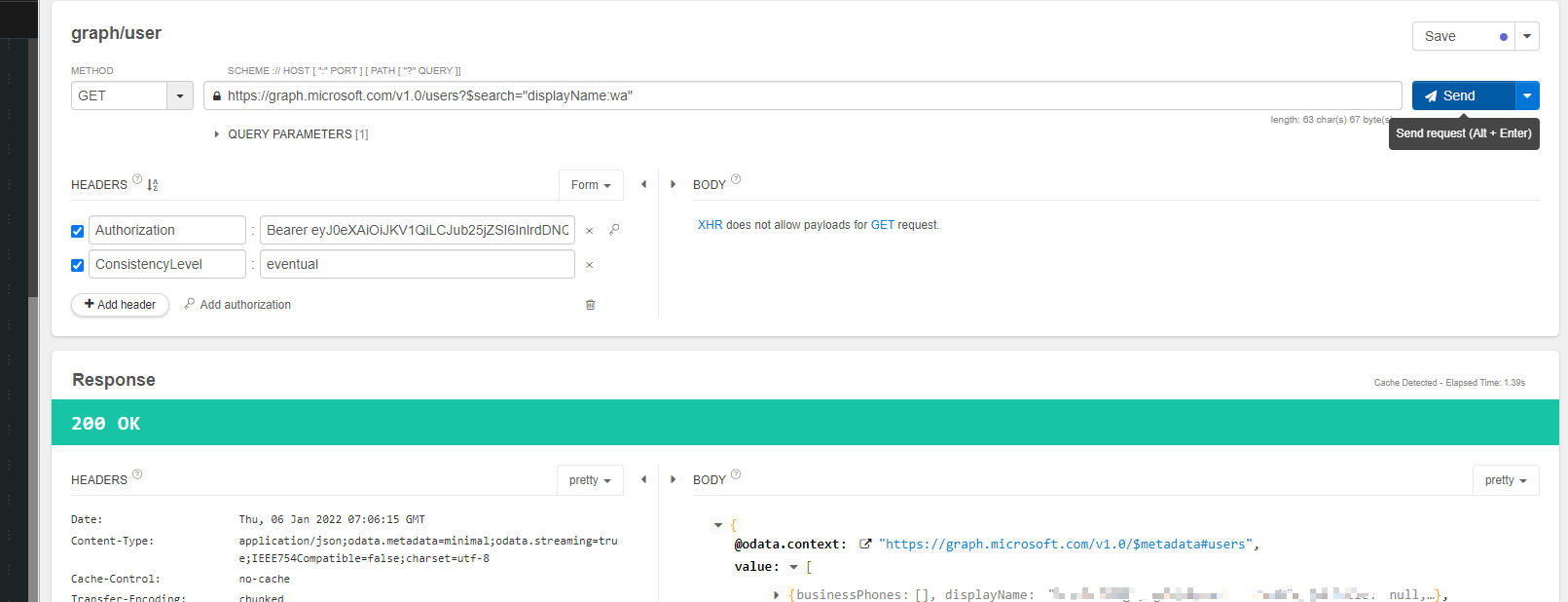Image resolution: width=1568 pixels, height=602 pixels.
Task: Click the Save button
Action: click(x=1463, y=36)
